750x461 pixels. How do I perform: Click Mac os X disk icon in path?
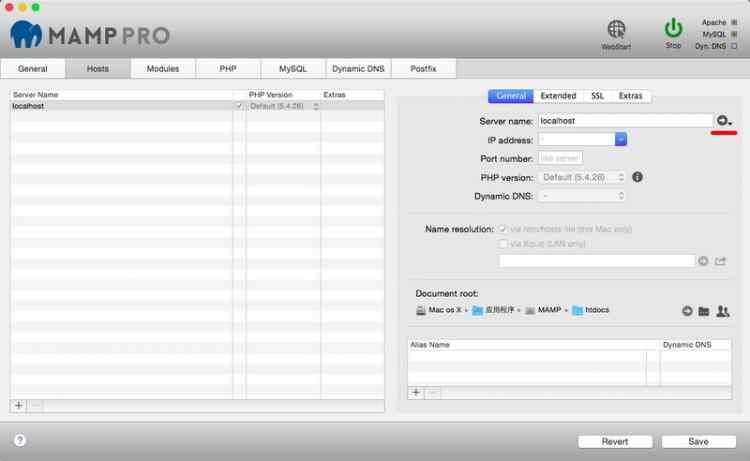click(x=420, y=310)
